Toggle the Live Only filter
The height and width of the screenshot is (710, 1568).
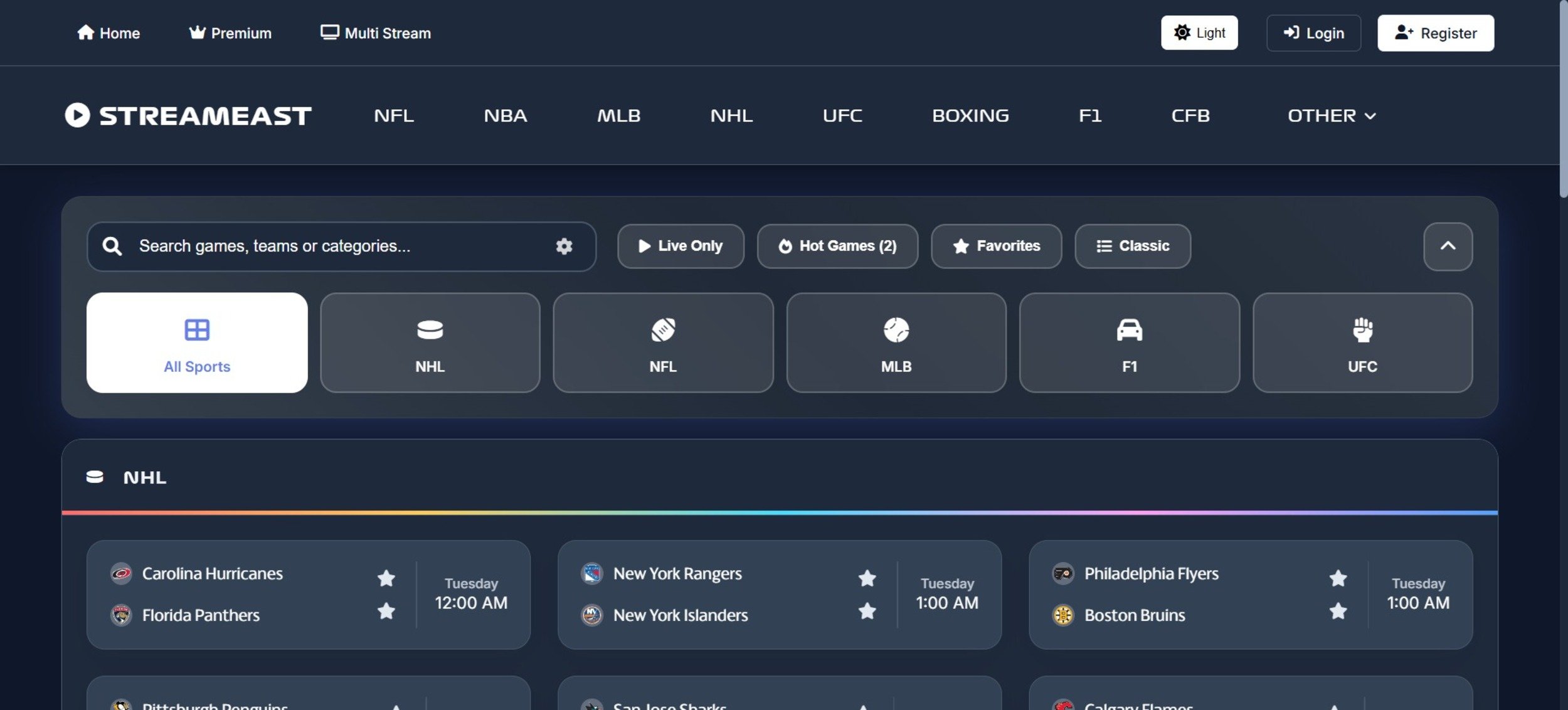[x=681, y=246]
